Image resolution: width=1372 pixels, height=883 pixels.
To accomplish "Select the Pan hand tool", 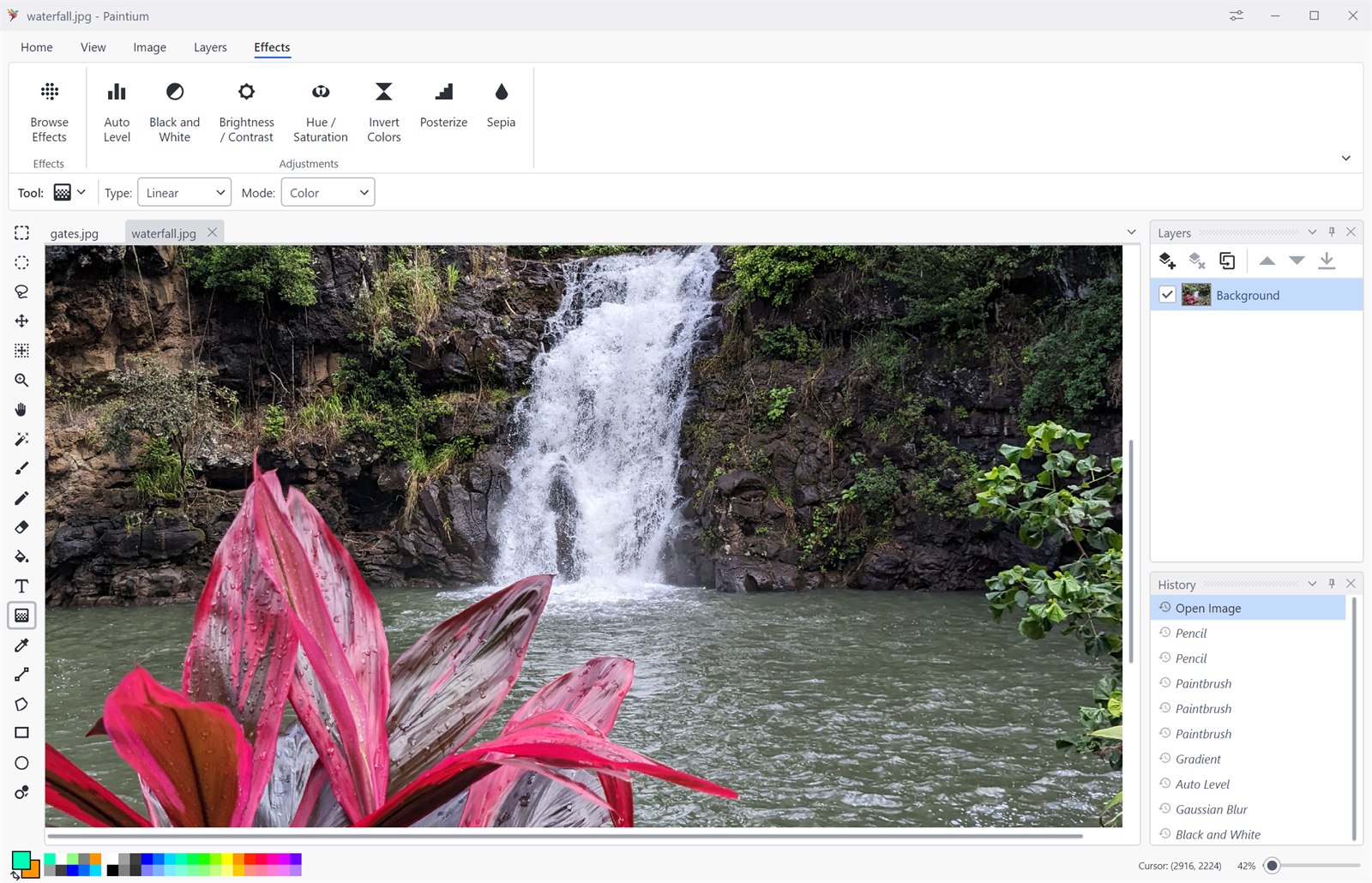I will (x=21, y=409).
